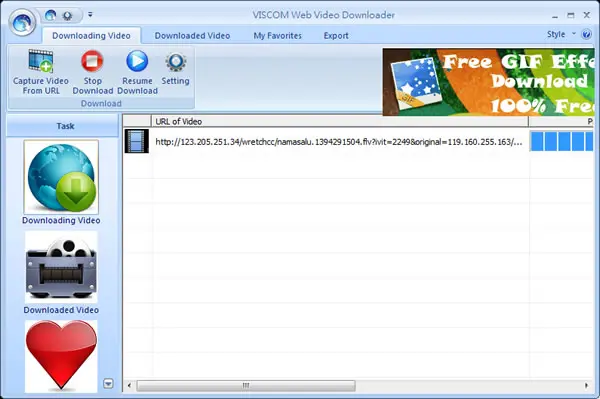Viewport: 600px width, 399px height.
Task: Open the Setting gear icon
Action: tap(176, 62)
